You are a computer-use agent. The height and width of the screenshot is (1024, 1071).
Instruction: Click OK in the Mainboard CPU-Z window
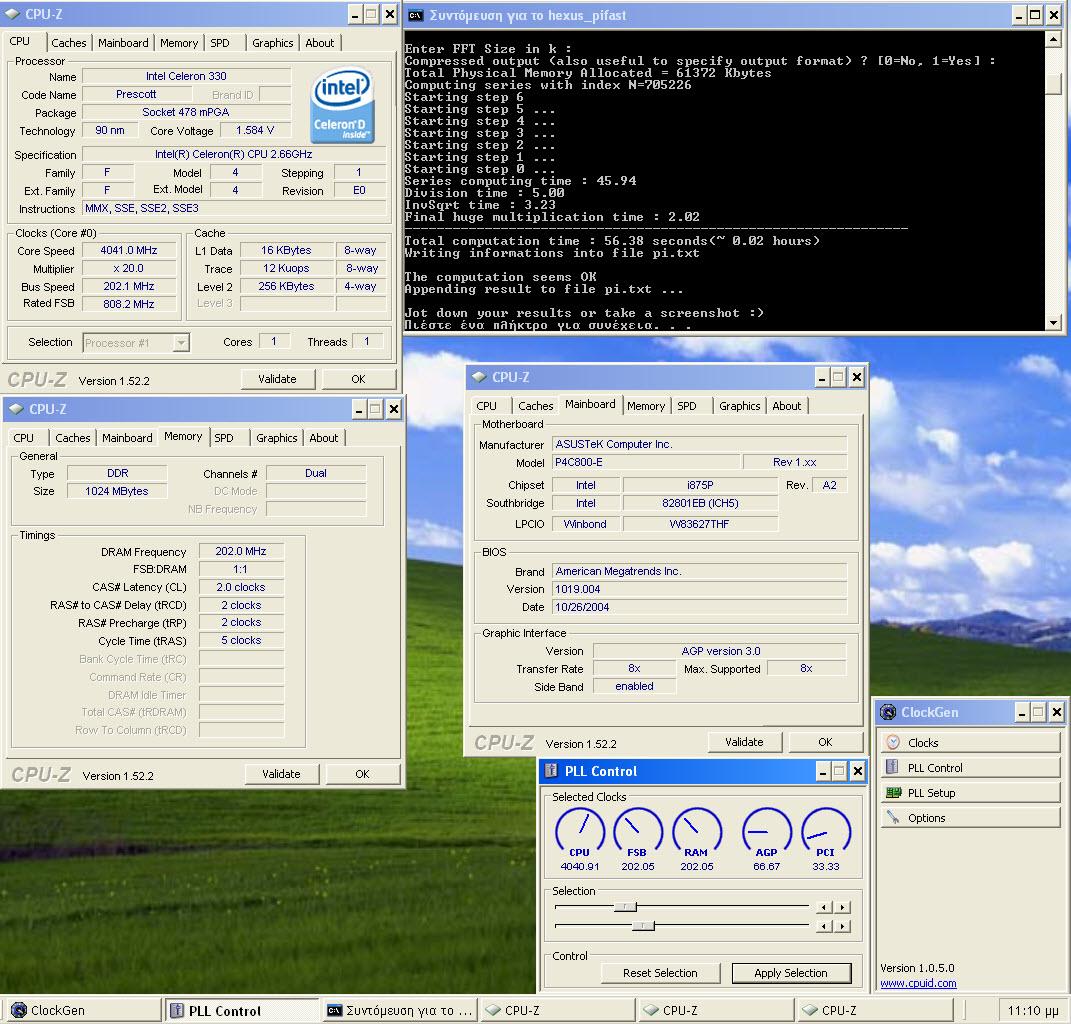[x=826, y=742]
